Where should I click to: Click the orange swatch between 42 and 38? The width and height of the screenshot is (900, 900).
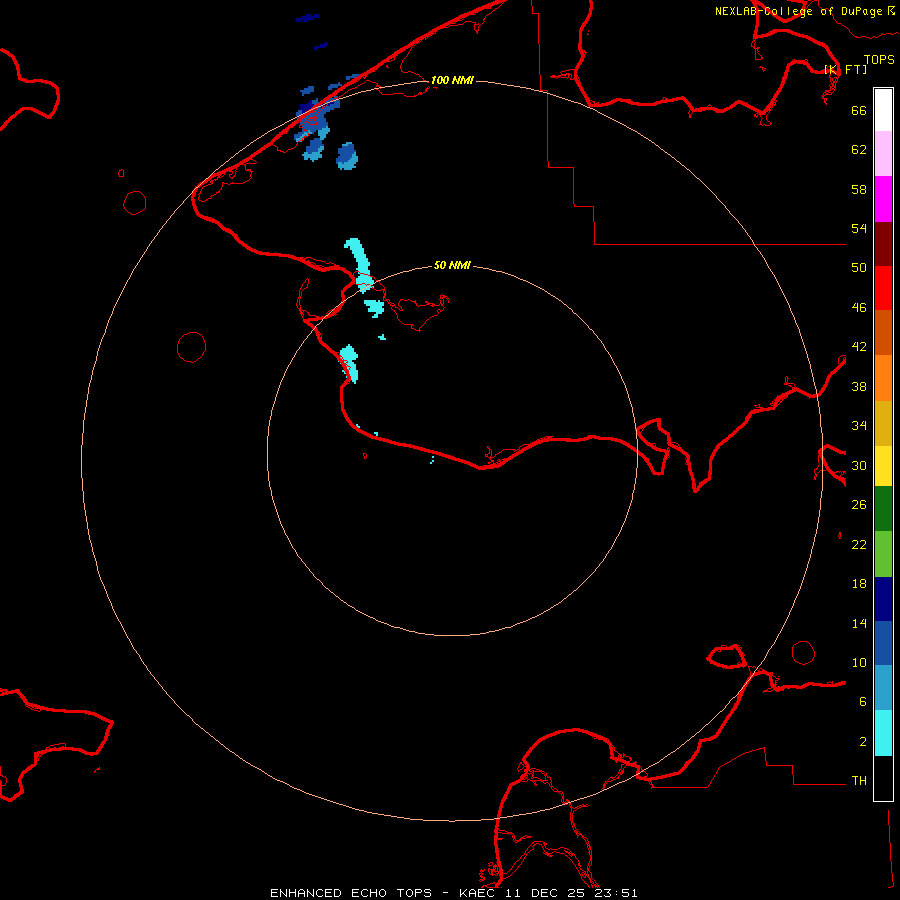(x=883, y=378)
